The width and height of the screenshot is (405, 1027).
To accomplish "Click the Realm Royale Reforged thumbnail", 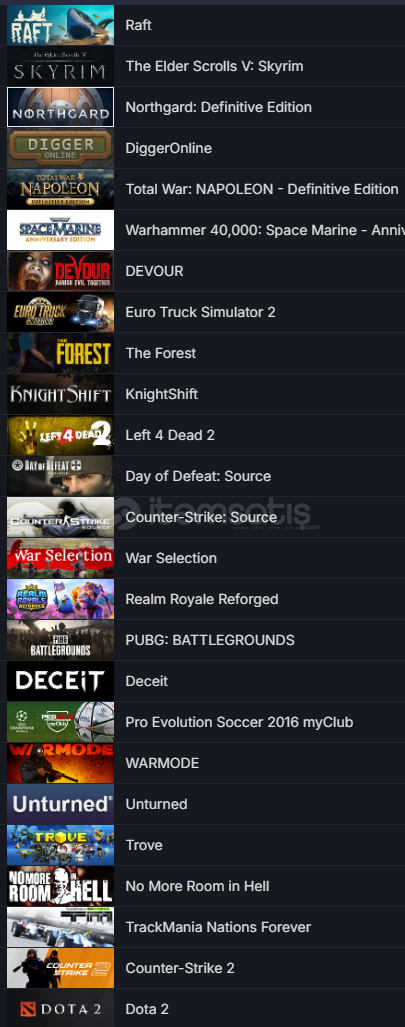I will pyautogui.click(x=60, y=599).
